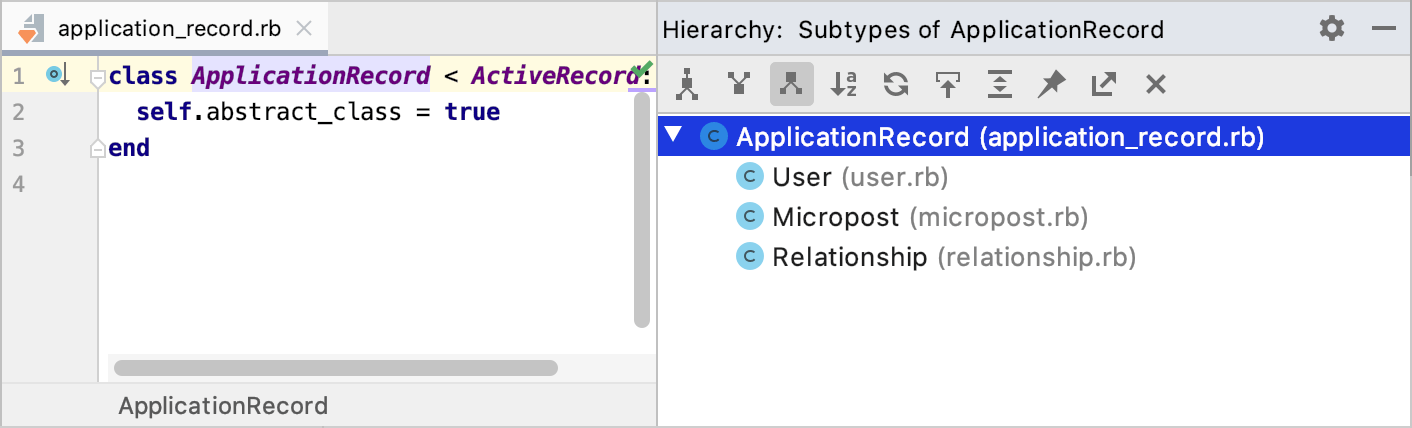This screenshot has width=1412, height=428.
Task: Hide the Hierarchy tool window
Action: coord(1384,29)
